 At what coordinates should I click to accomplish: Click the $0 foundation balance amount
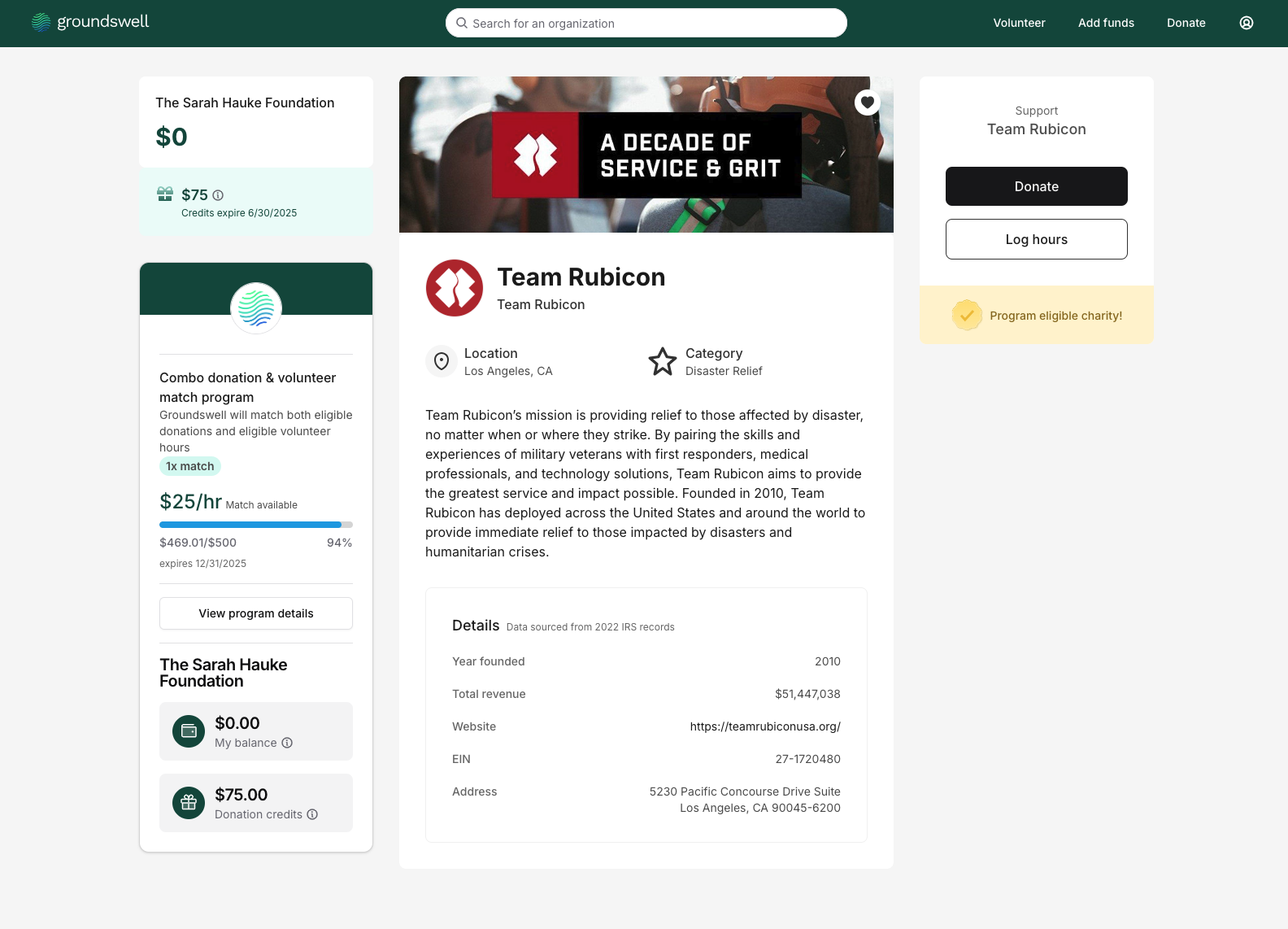click(172, 137)
